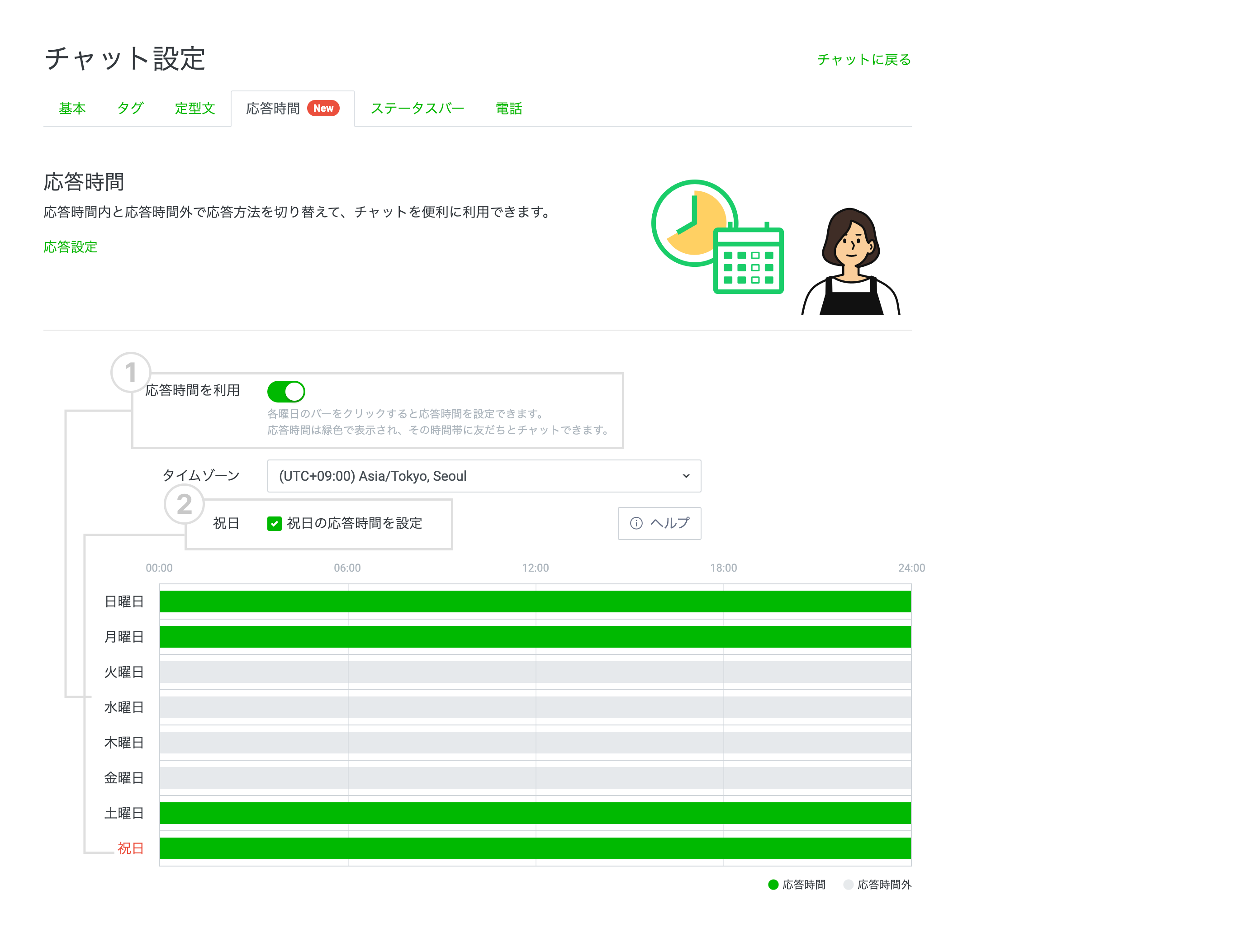The height and width of the screenshot is (952, 1233).
Task: Switch to the 基本 tab
Action: [72, 109]
